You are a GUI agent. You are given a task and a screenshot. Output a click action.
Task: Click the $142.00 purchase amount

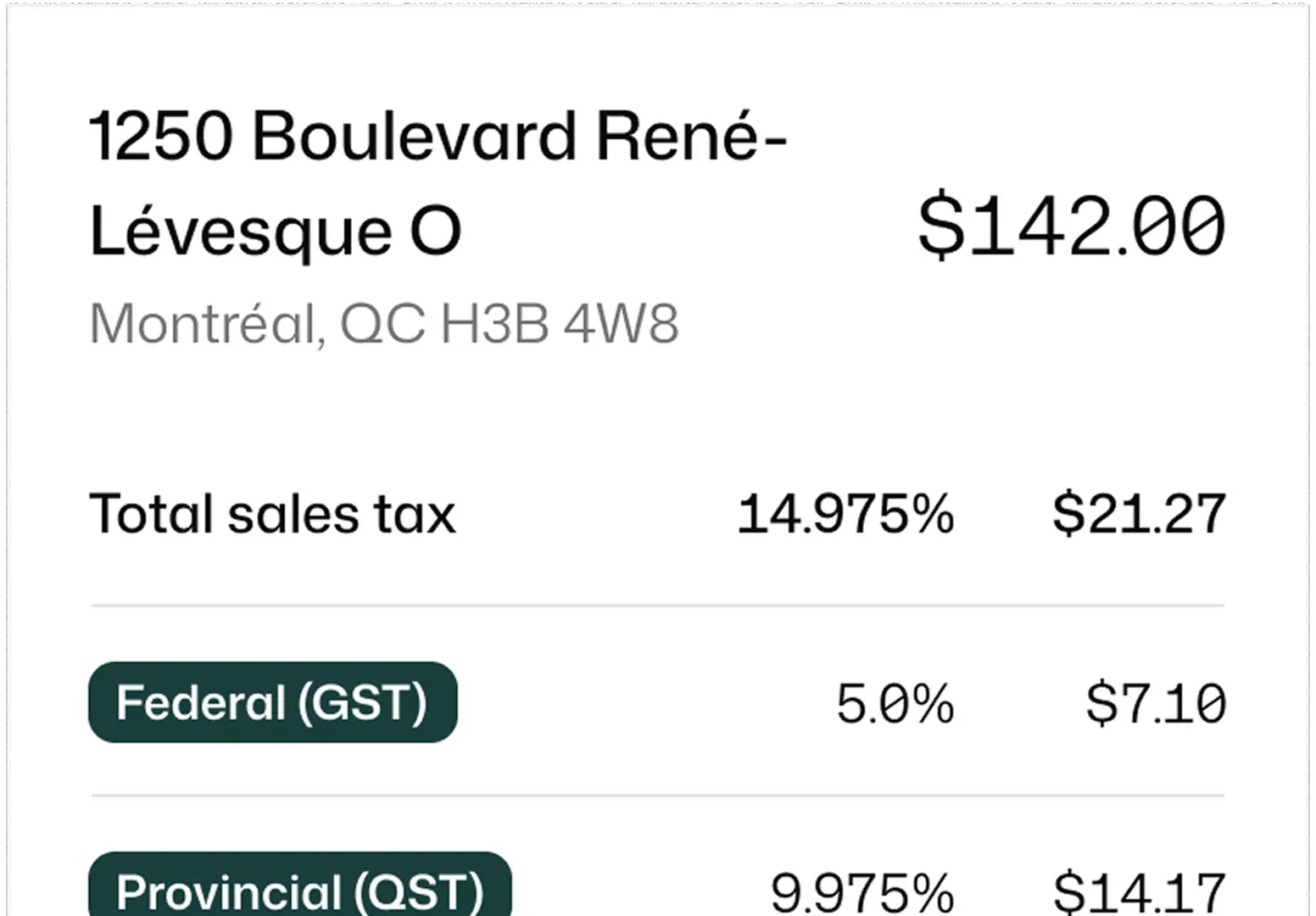coord(1071,226)
